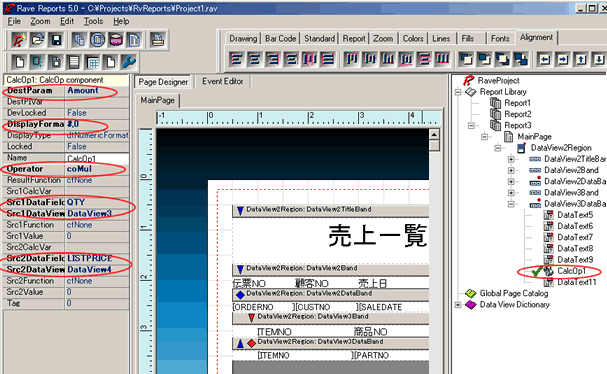
Task: Click the Align Left edges icon
Action: [236, 59]
